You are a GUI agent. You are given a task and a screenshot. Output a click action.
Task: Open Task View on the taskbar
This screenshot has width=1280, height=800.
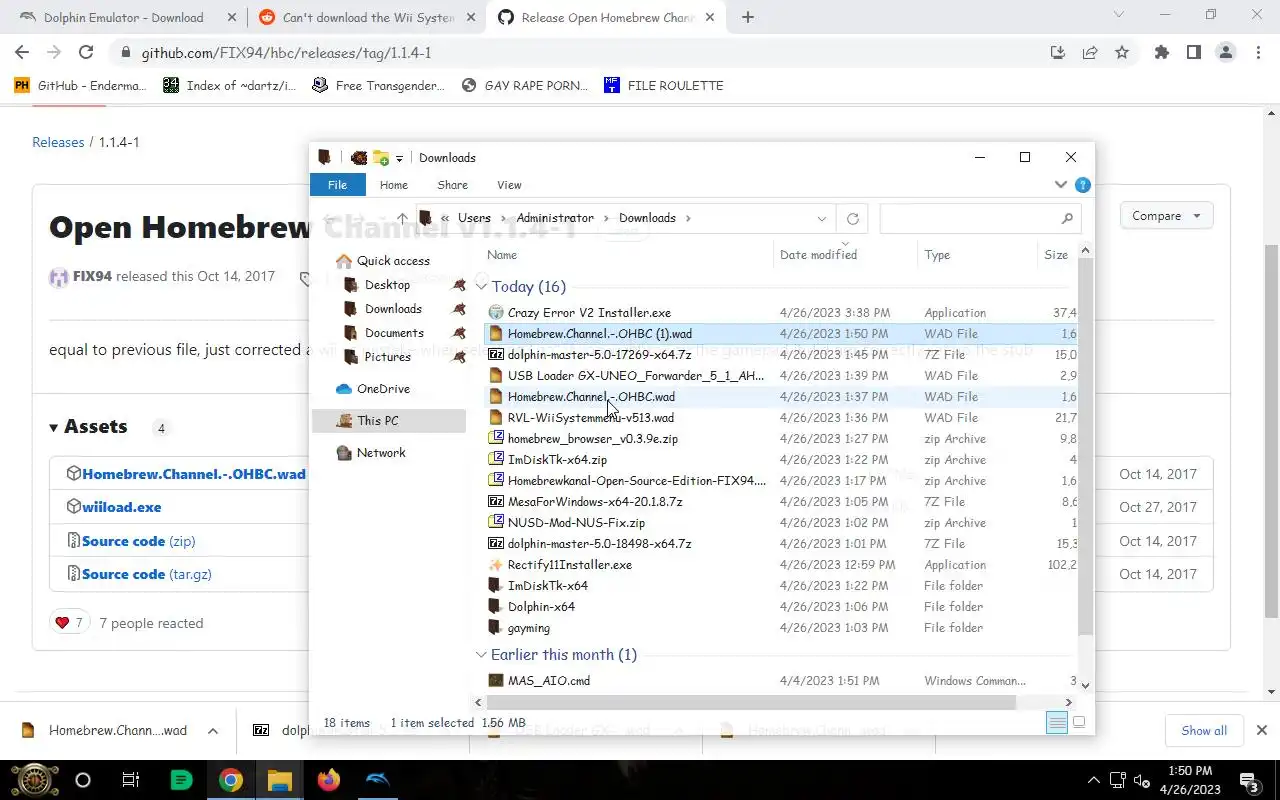130,780
